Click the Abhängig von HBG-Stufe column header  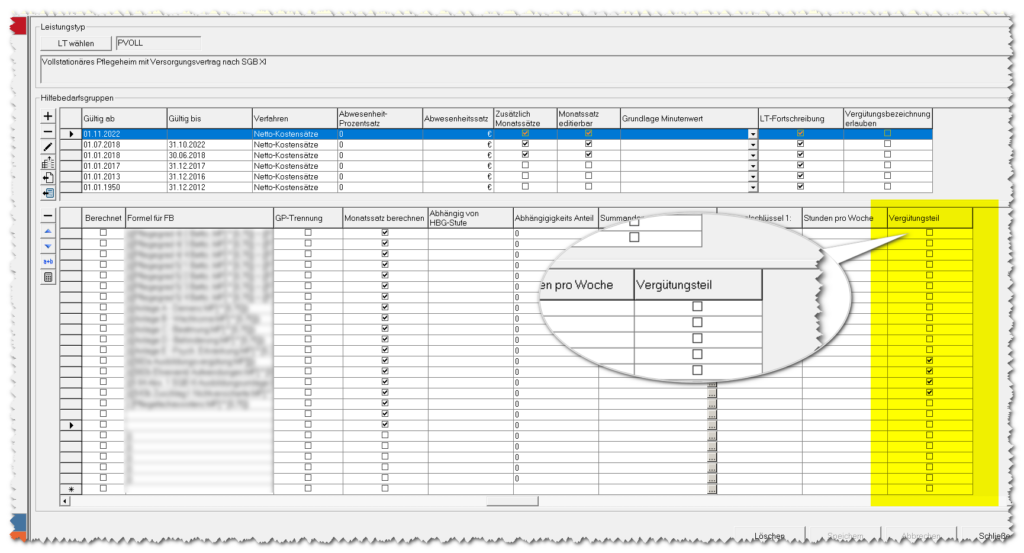tap(470, 218)
